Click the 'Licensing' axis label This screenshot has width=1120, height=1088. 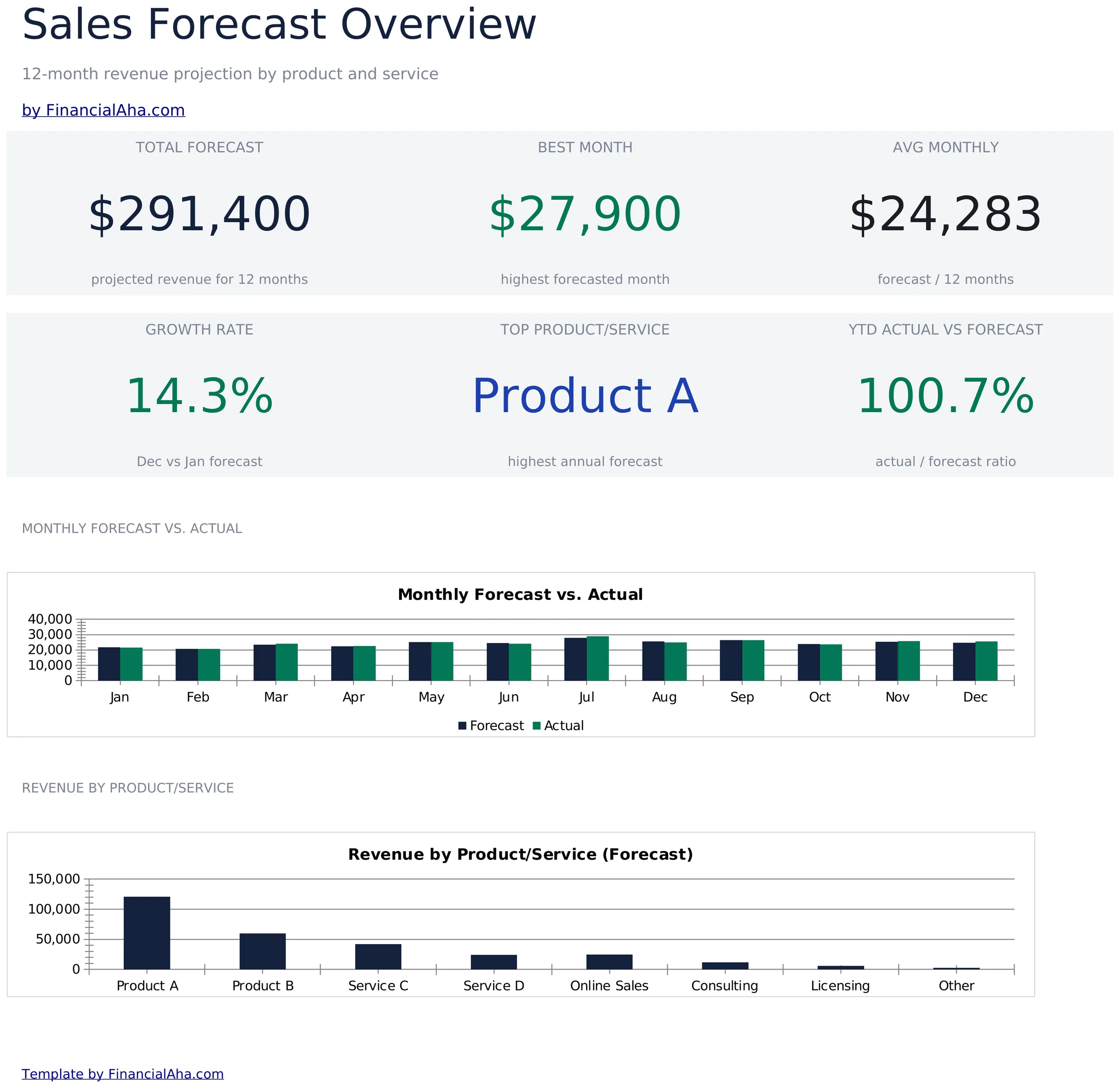pos(840,986)
